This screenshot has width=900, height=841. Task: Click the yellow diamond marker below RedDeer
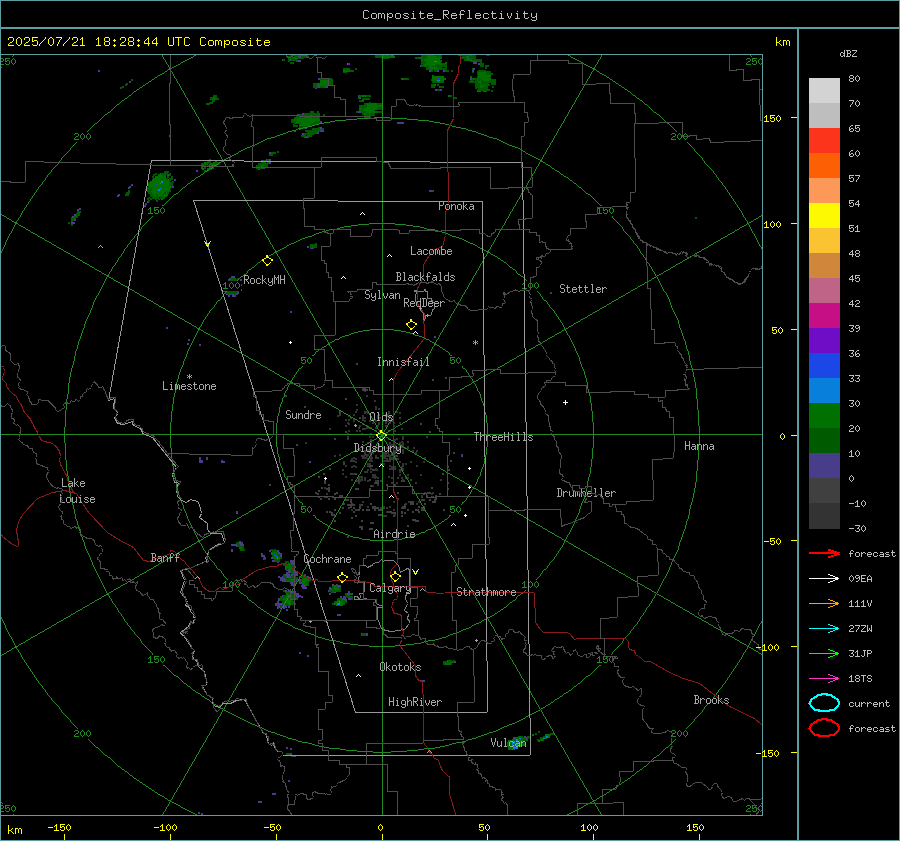coord(411,325)
